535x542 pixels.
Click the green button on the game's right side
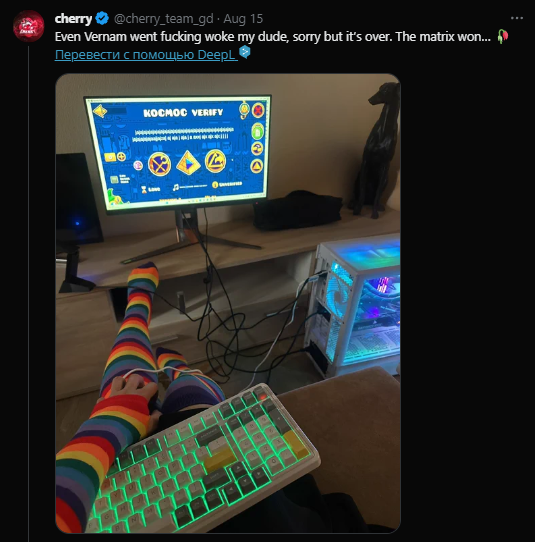[x=257, y=132]
